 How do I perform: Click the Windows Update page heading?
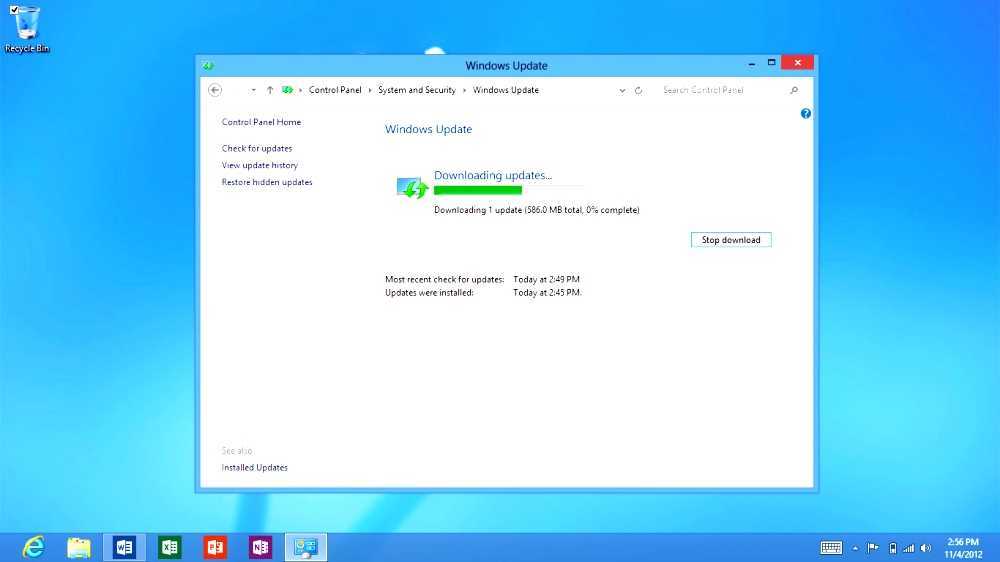(429, 129)
